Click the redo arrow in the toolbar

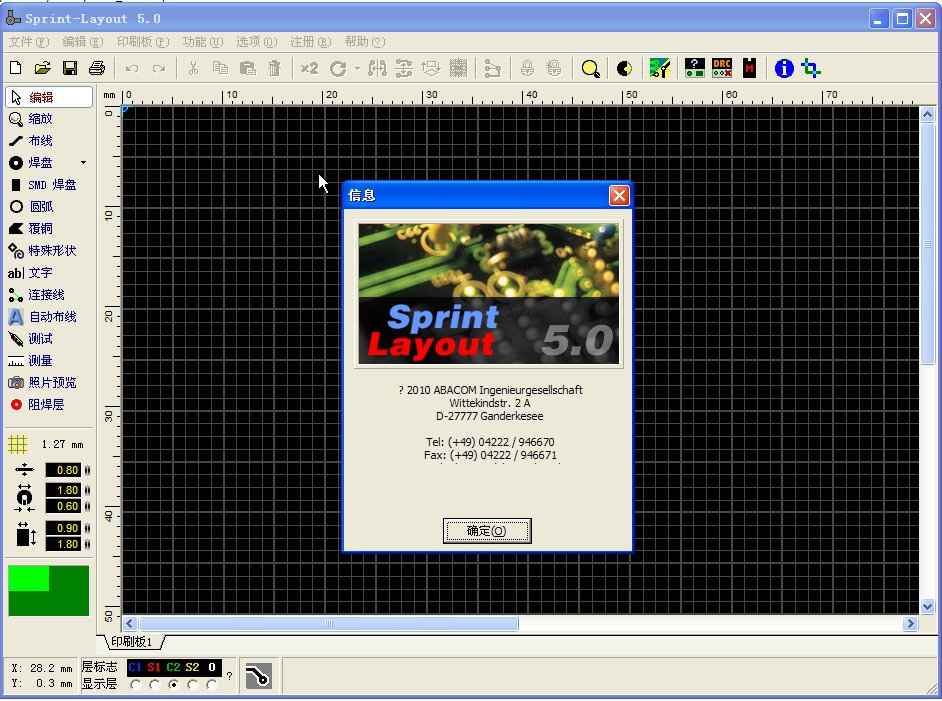[159, 68]
